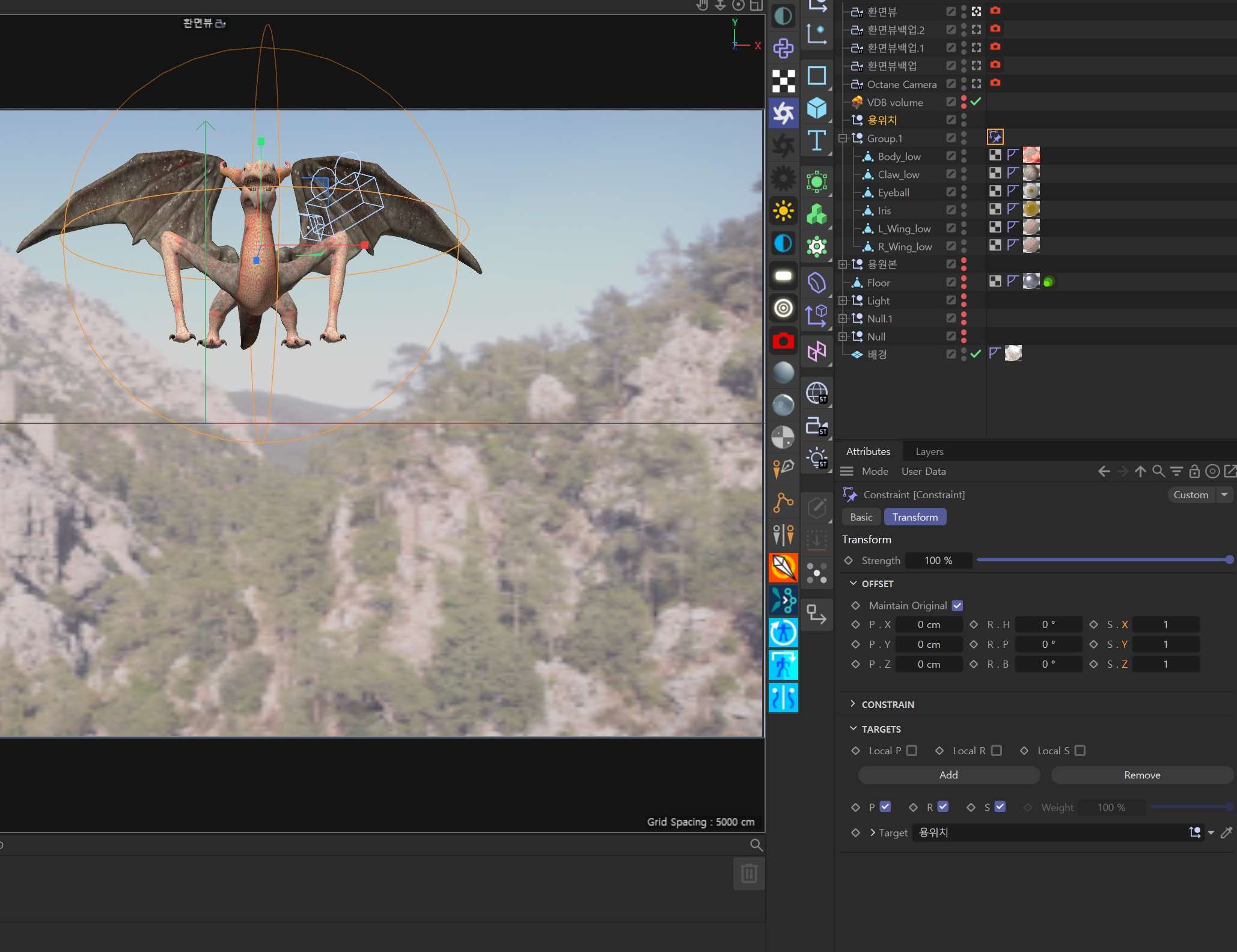Select the Text spline tool icon
This screenshot has width=1237, height=952.
pos(816,141)
